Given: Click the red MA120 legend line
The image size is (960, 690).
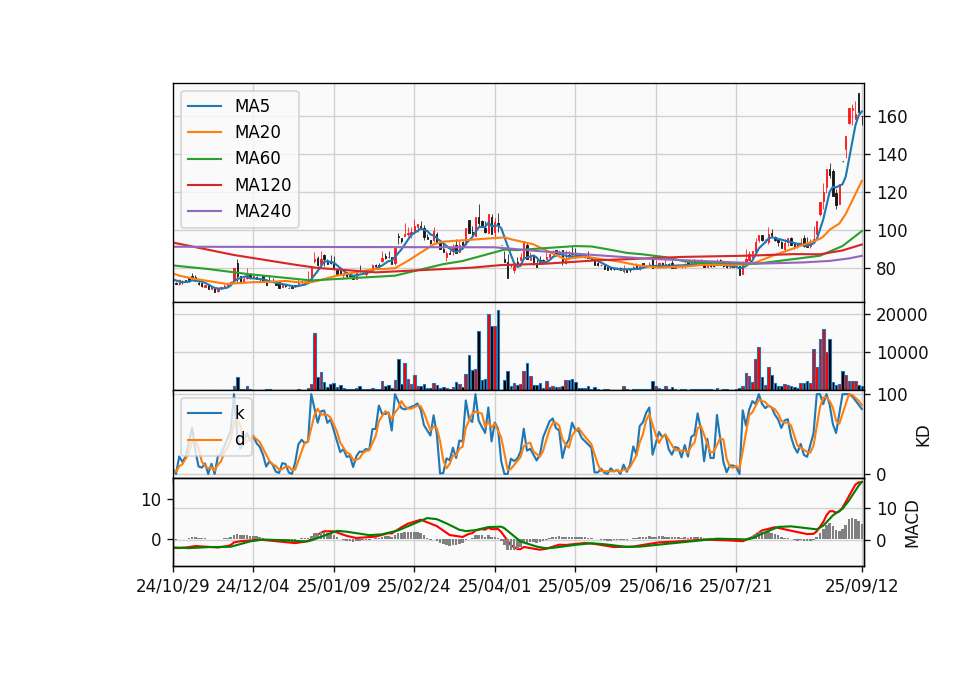Looking at the screenshot, I should pyautogui.click(x=204, y=185).
